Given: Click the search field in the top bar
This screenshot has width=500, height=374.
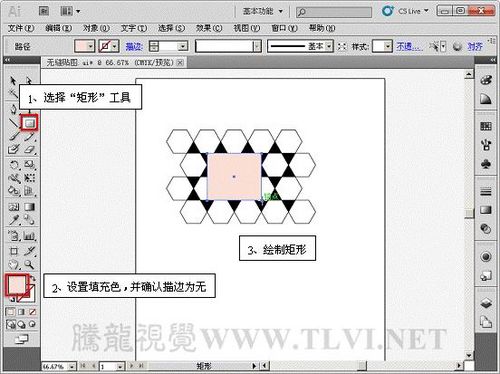Looking at the screenshot, I should [334, 12].
